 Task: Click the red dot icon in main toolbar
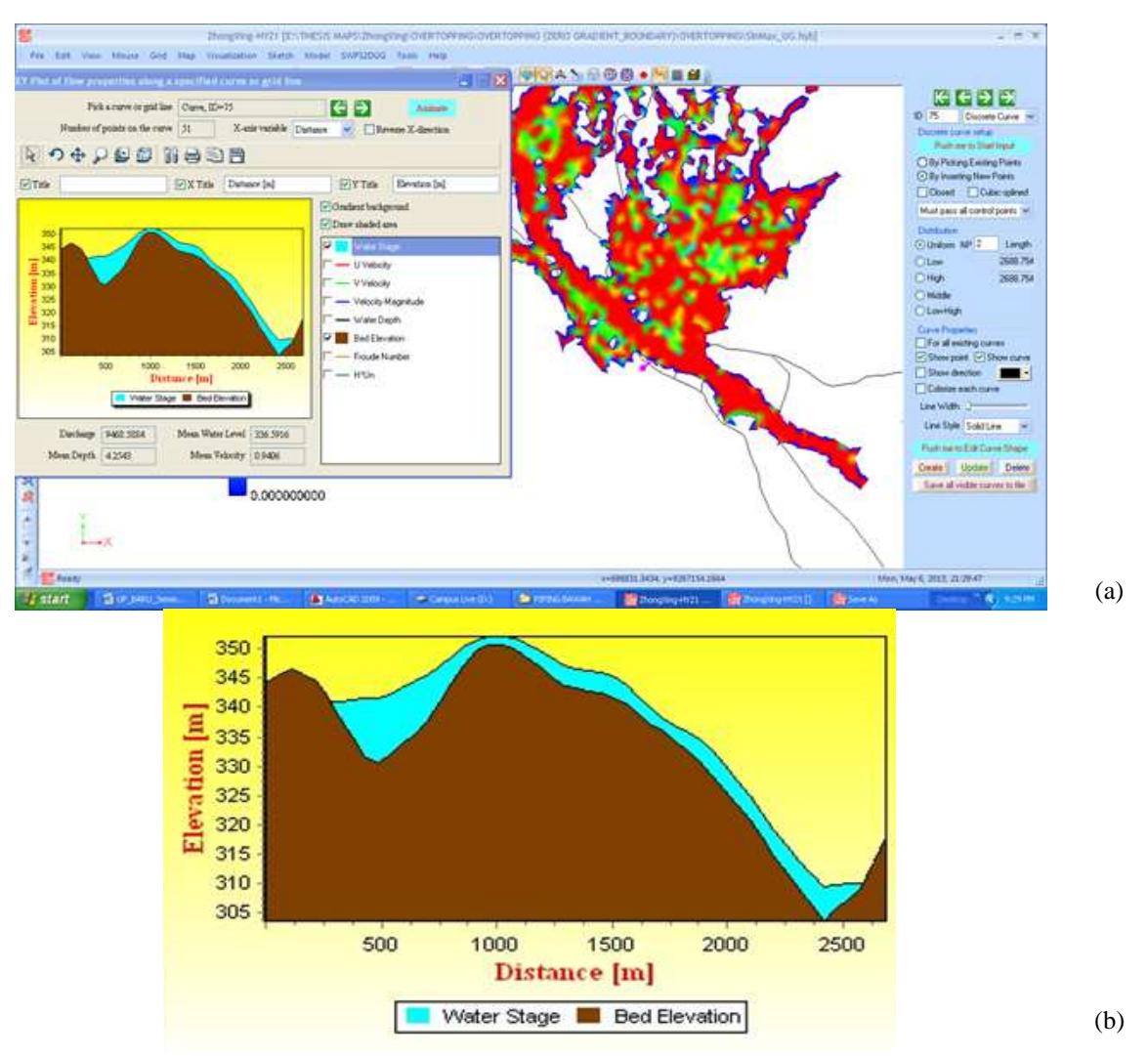point(644,74)
